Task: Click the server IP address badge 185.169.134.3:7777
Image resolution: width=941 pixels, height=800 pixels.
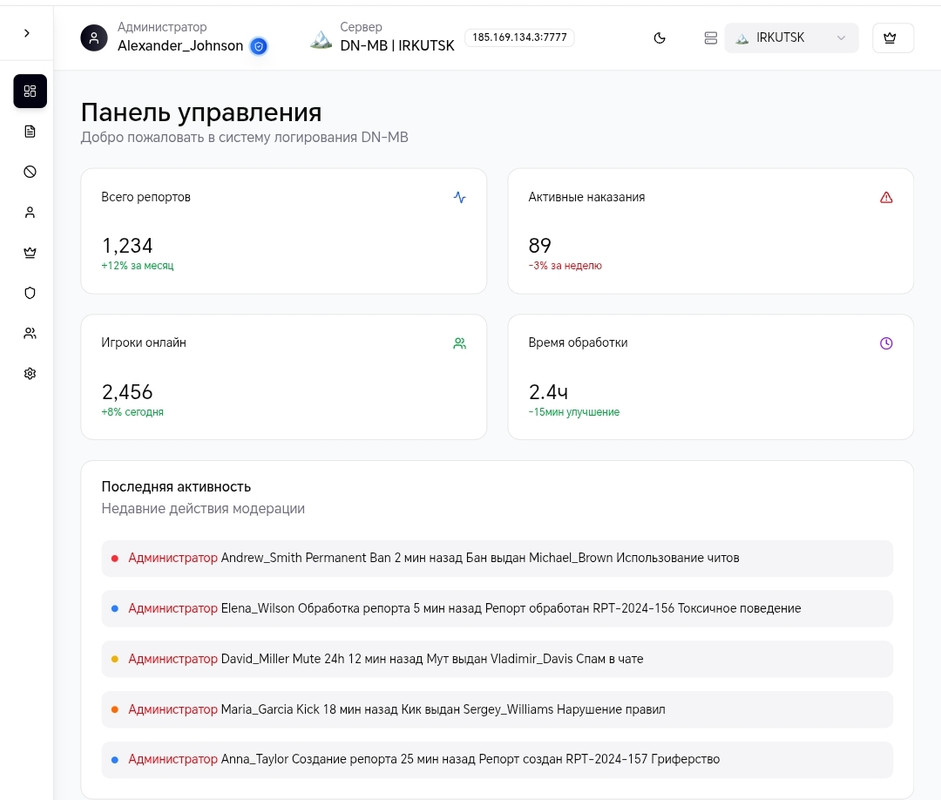Action: coord(519,37)
